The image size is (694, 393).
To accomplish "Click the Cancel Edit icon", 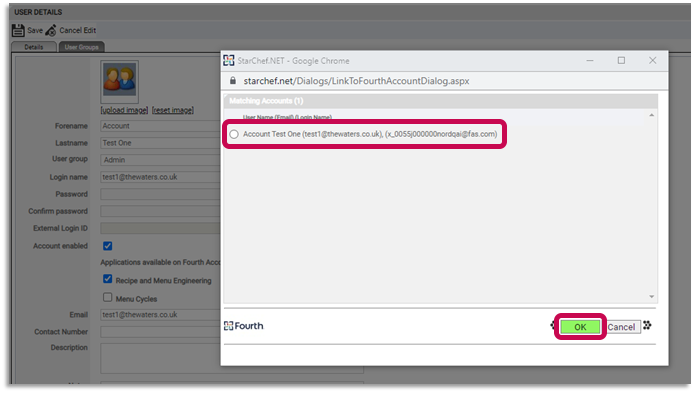I will click(x=51, y=31).
